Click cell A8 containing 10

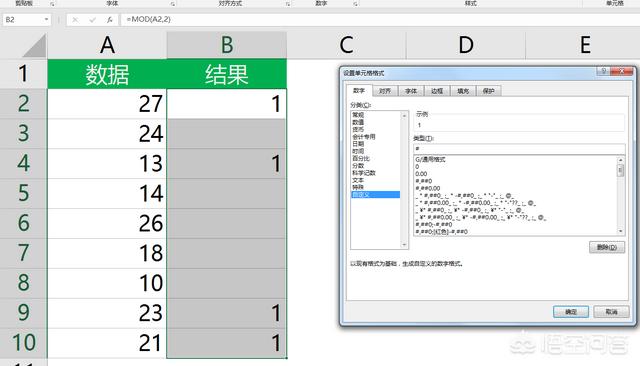(107, 283)
